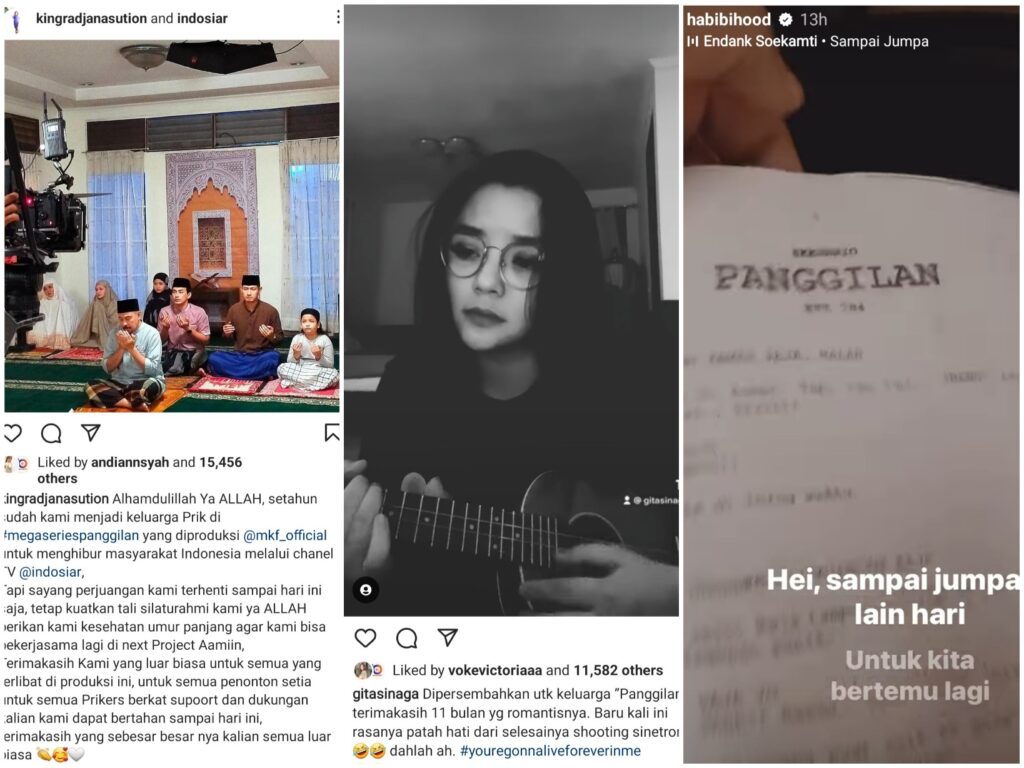Open kingradjanasution profile from post header

click(91, 18)
